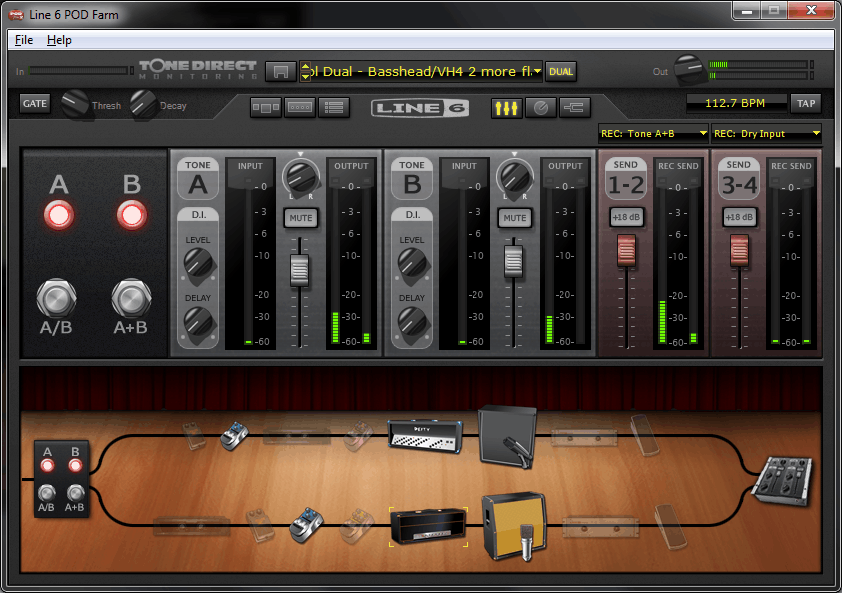Select the dimmed orange pedal before Tone A amp
This screenshot has width=842, height=593.
pyautogui.click(x=359, y=436)
